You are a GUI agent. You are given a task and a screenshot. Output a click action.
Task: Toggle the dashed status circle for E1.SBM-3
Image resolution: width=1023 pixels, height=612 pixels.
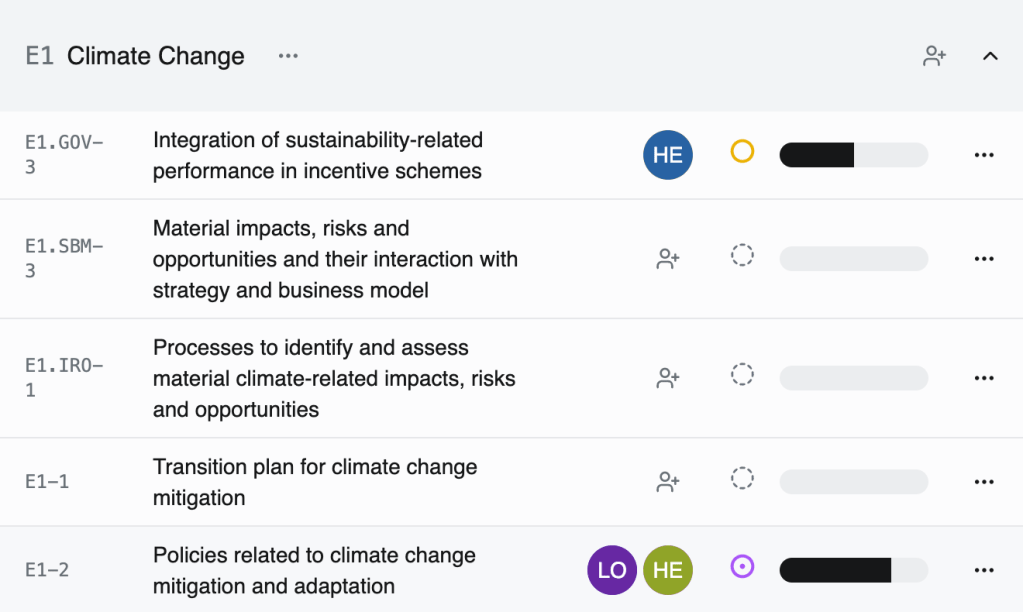(742, 255)
